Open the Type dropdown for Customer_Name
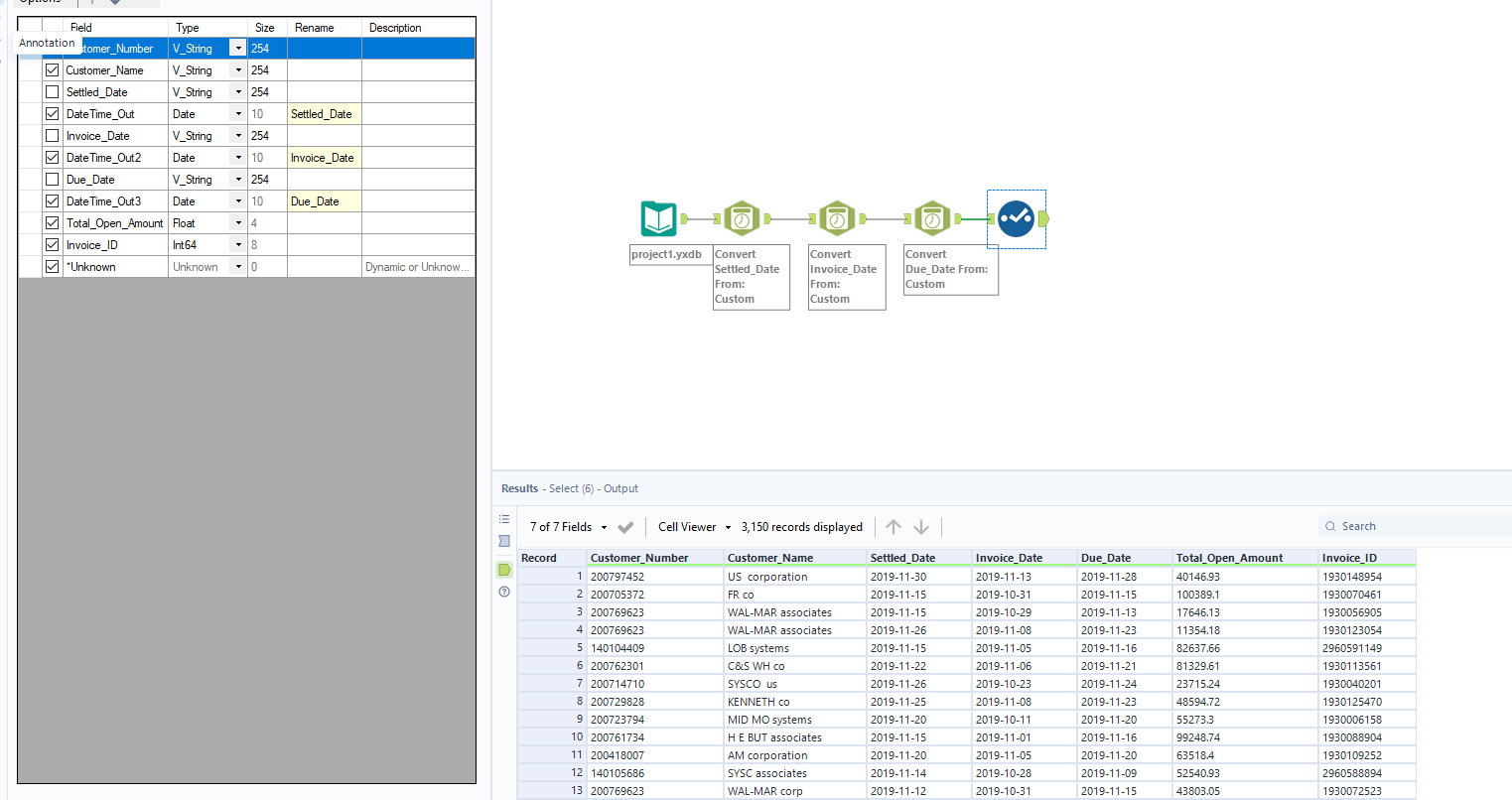 pyautogui.click(x=237, y=69)
